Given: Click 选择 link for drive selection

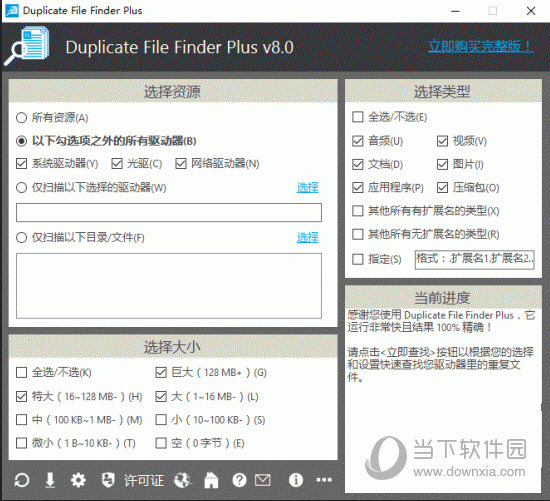Looking at the screenshot, I should [308, 187].
